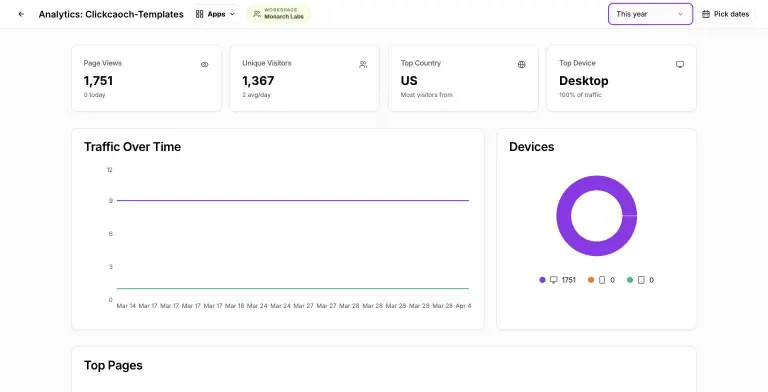This screenshot has height=392, width=768.
Task: Click the users icon on Unique Visitors card
Action: (363, 65)
